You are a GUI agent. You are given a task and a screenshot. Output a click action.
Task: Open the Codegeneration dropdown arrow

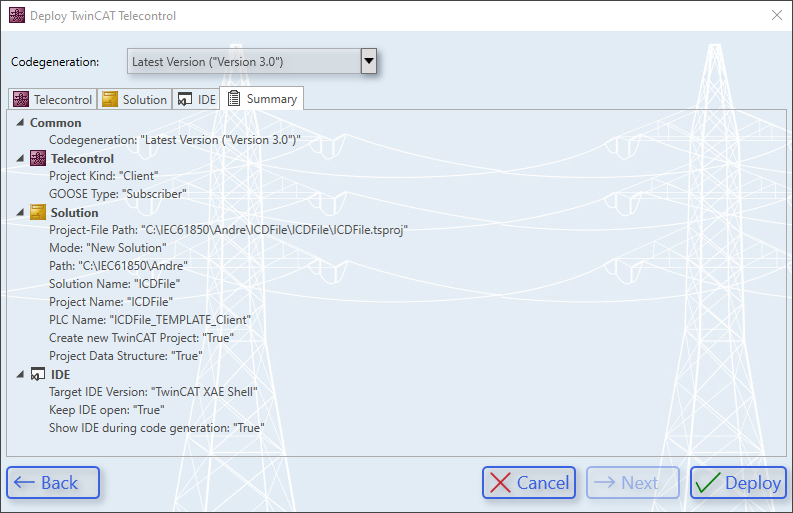point(369,61)
